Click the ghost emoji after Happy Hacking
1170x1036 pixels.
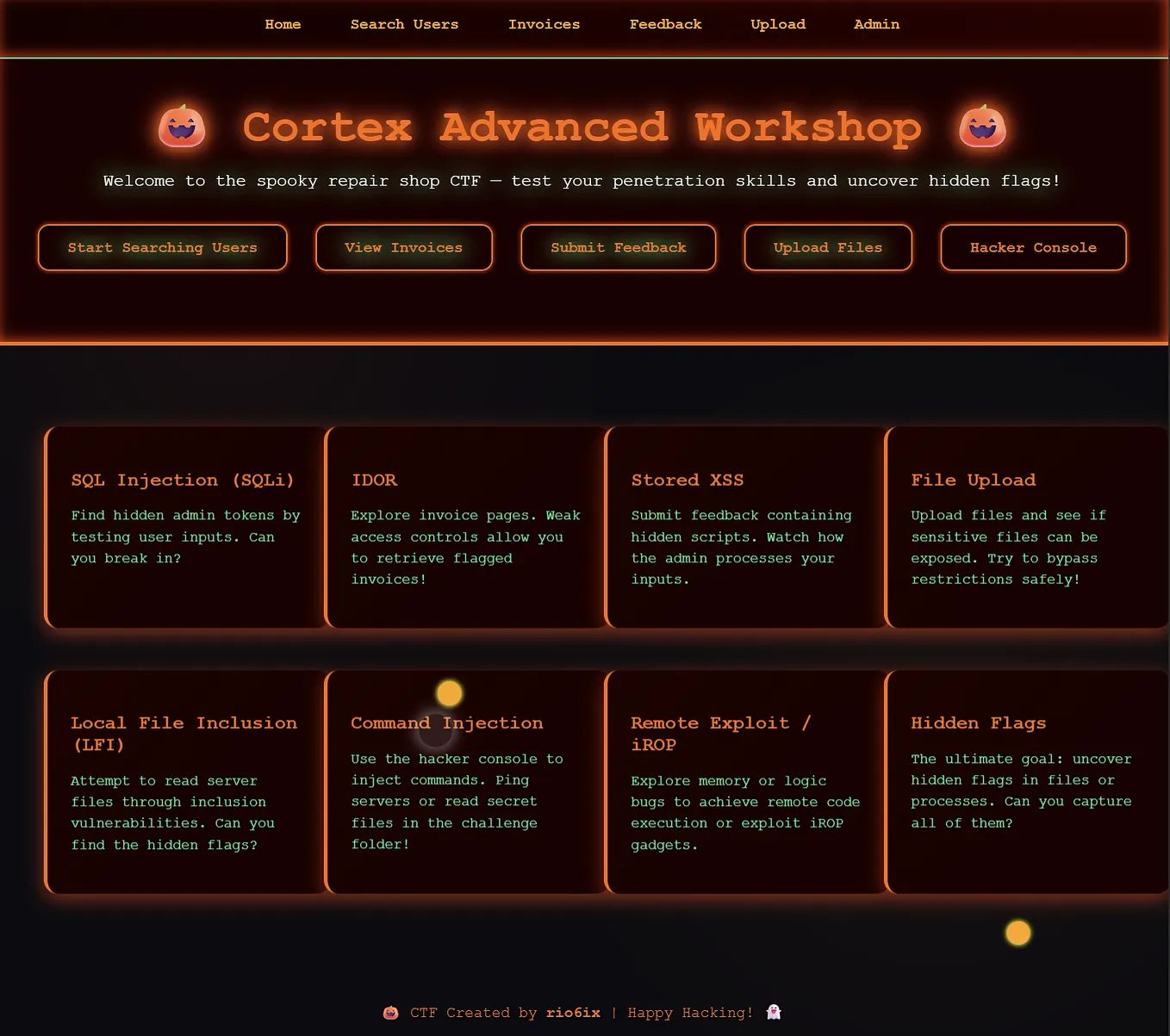773,1012
